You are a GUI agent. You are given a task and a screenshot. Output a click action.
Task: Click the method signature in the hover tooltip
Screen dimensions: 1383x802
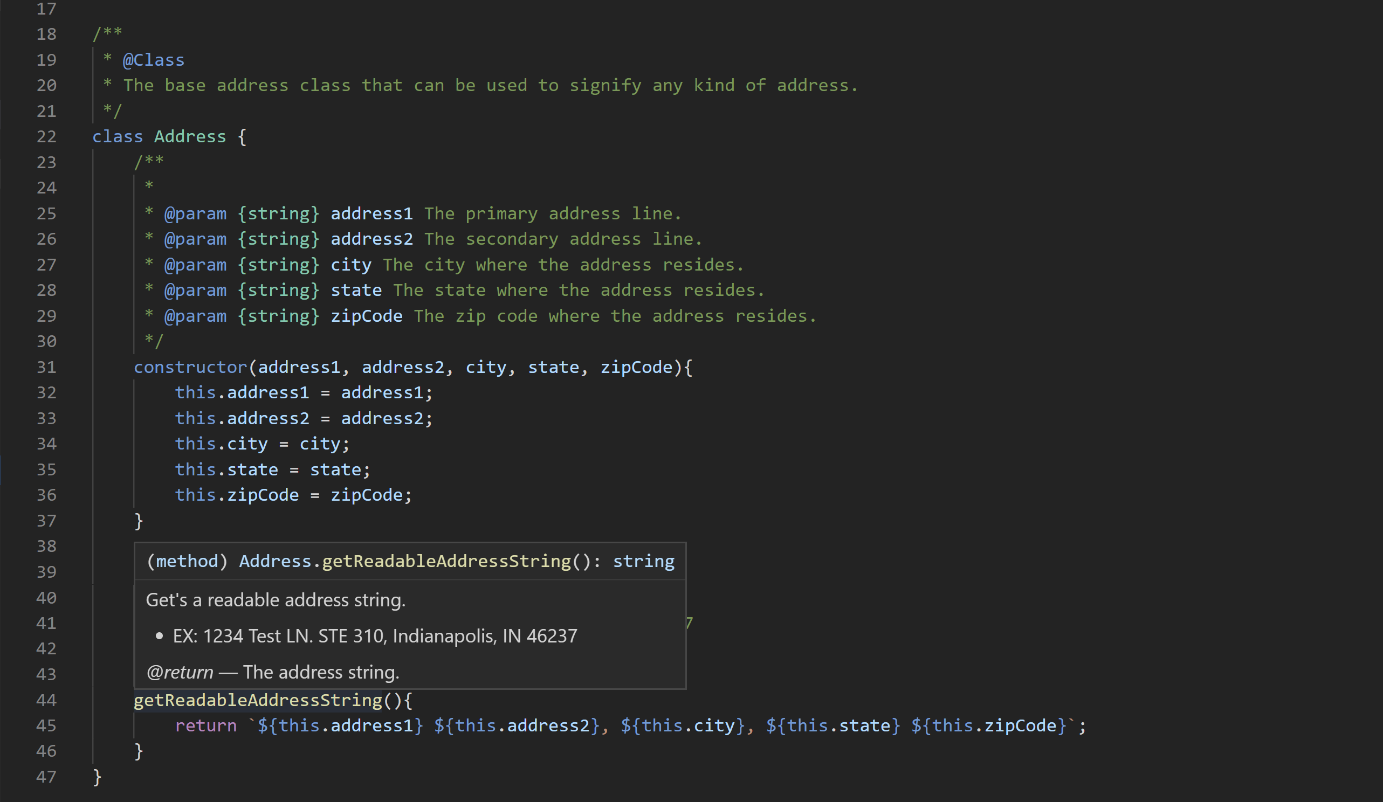click(x=410, y=561)
